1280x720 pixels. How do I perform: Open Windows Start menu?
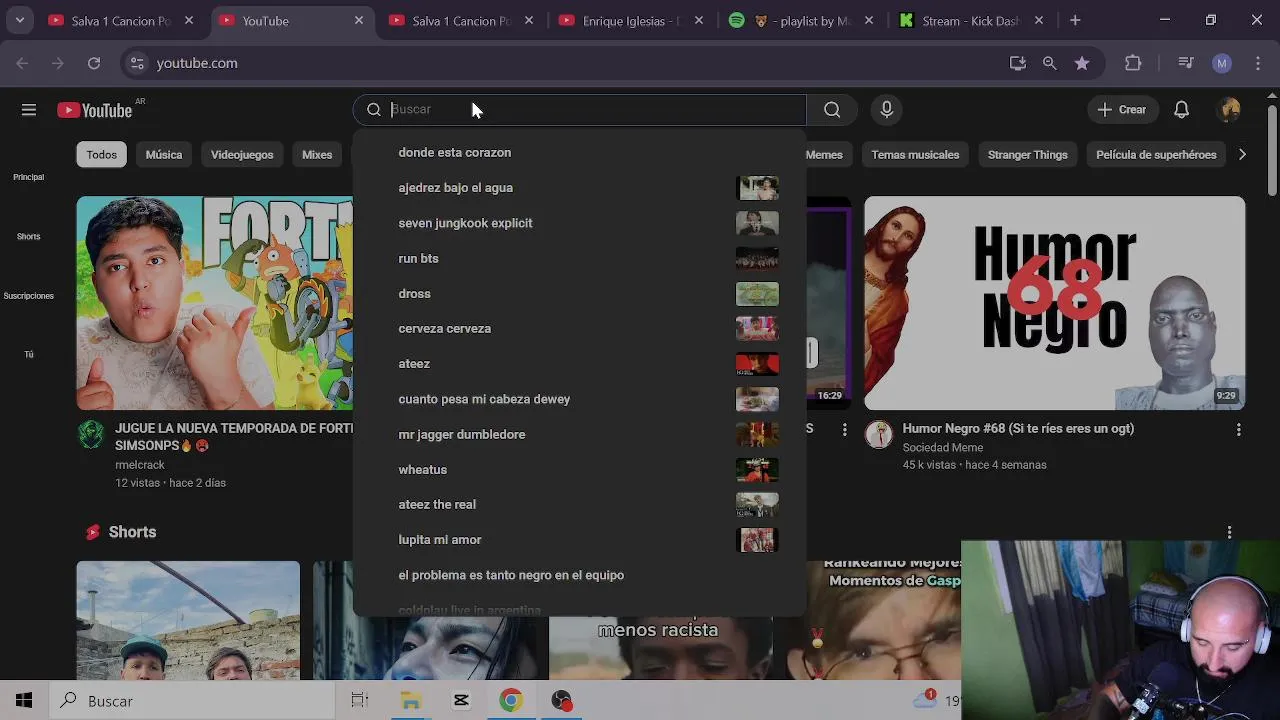point(24,701)
